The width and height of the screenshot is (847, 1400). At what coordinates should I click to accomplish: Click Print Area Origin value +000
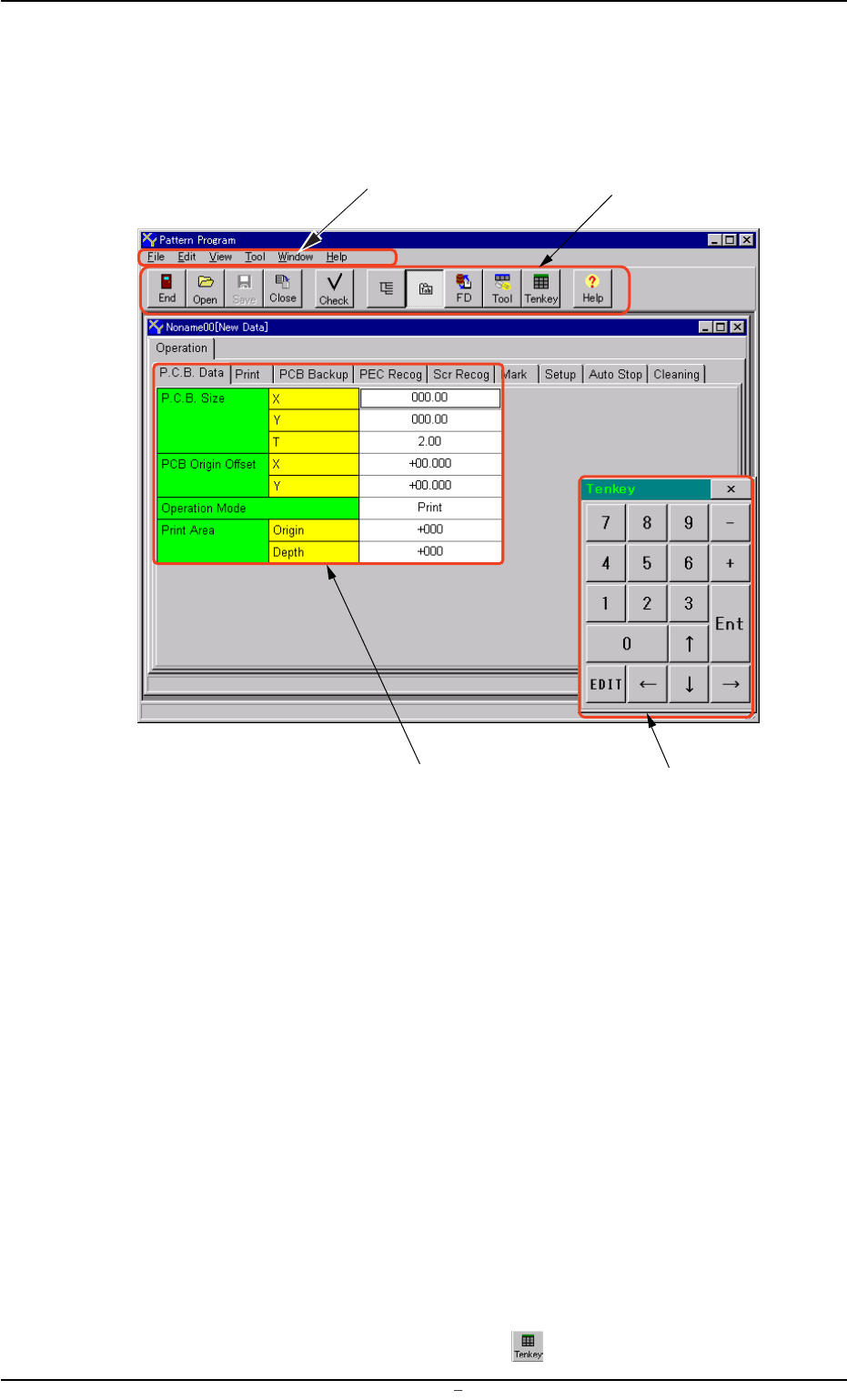tap(430, 529)
